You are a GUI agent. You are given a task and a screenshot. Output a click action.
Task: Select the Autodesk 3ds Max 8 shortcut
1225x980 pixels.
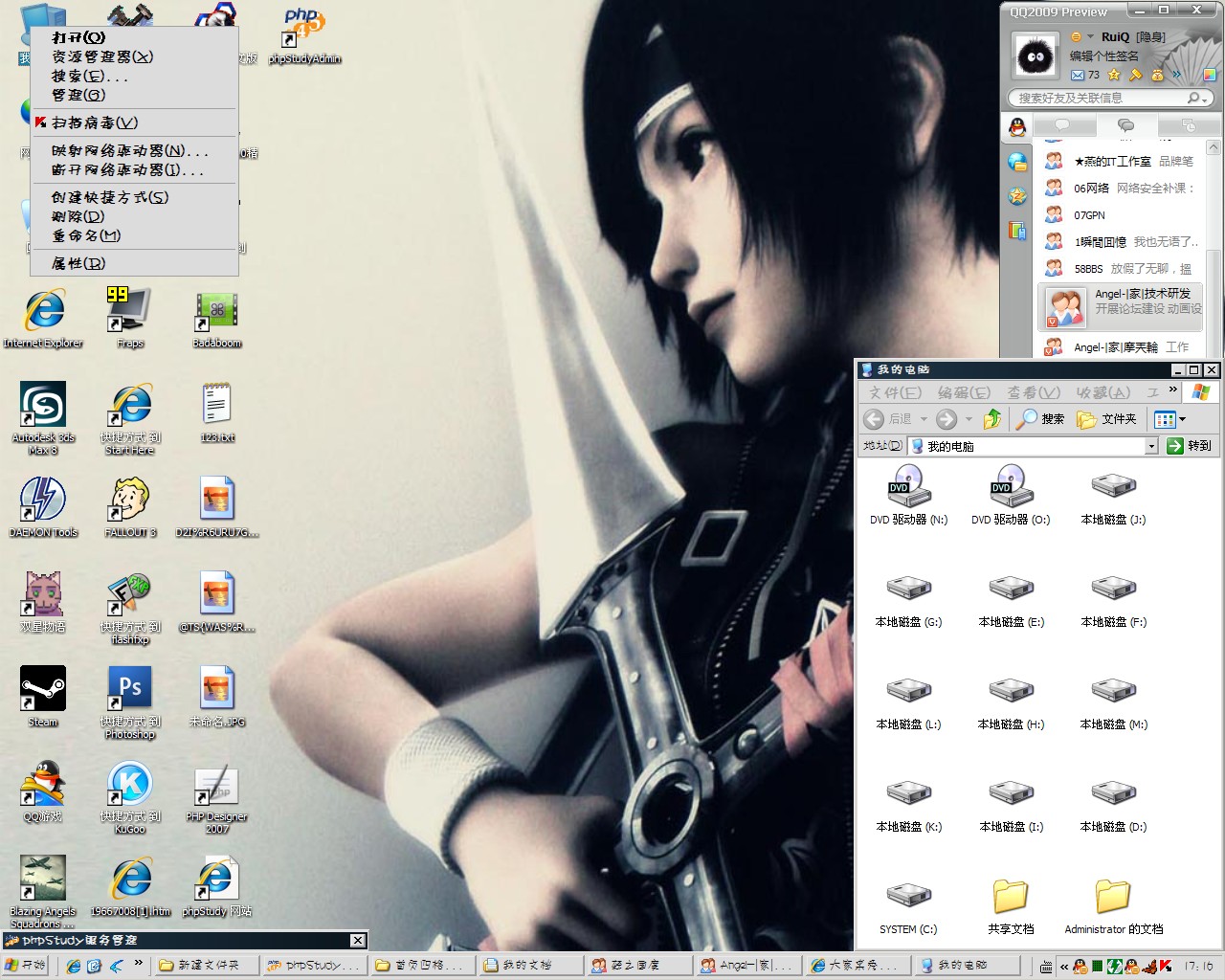point(43,417)
